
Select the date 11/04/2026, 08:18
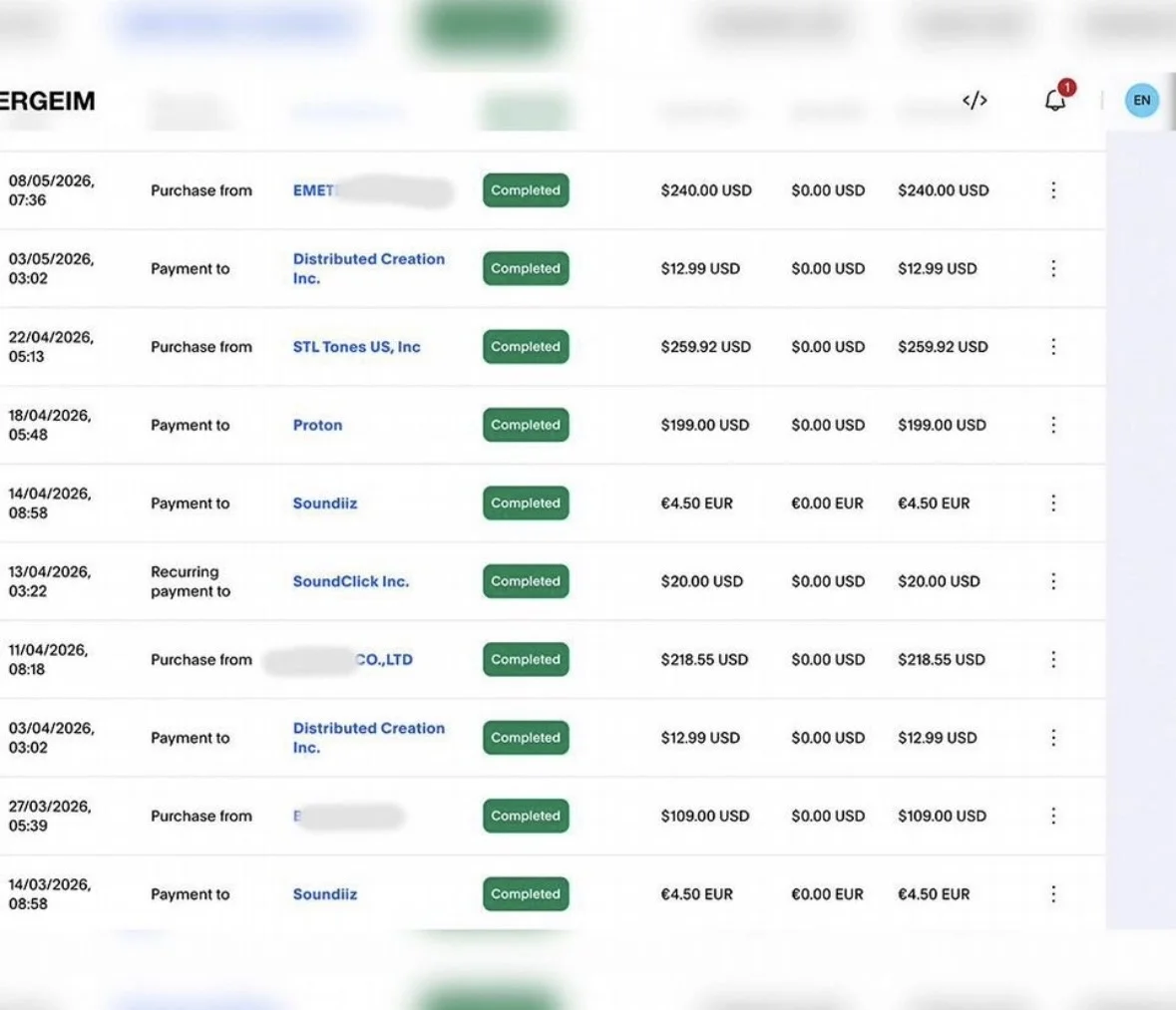(x=49, y=660)
